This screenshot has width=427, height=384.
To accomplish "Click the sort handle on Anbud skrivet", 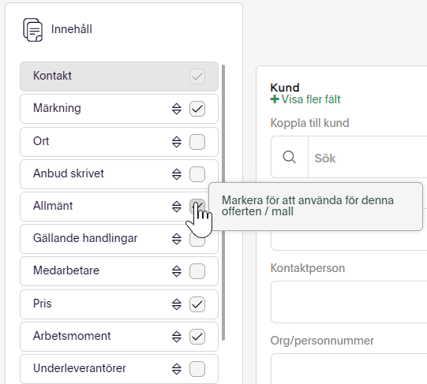I will [177, 174].
